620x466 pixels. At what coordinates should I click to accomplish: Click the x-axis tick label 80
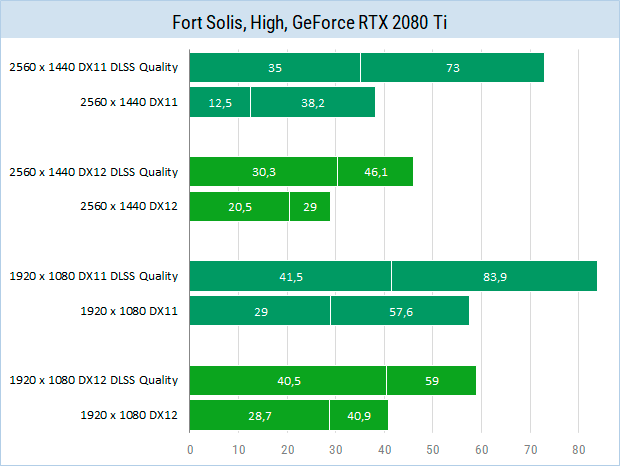578,449
